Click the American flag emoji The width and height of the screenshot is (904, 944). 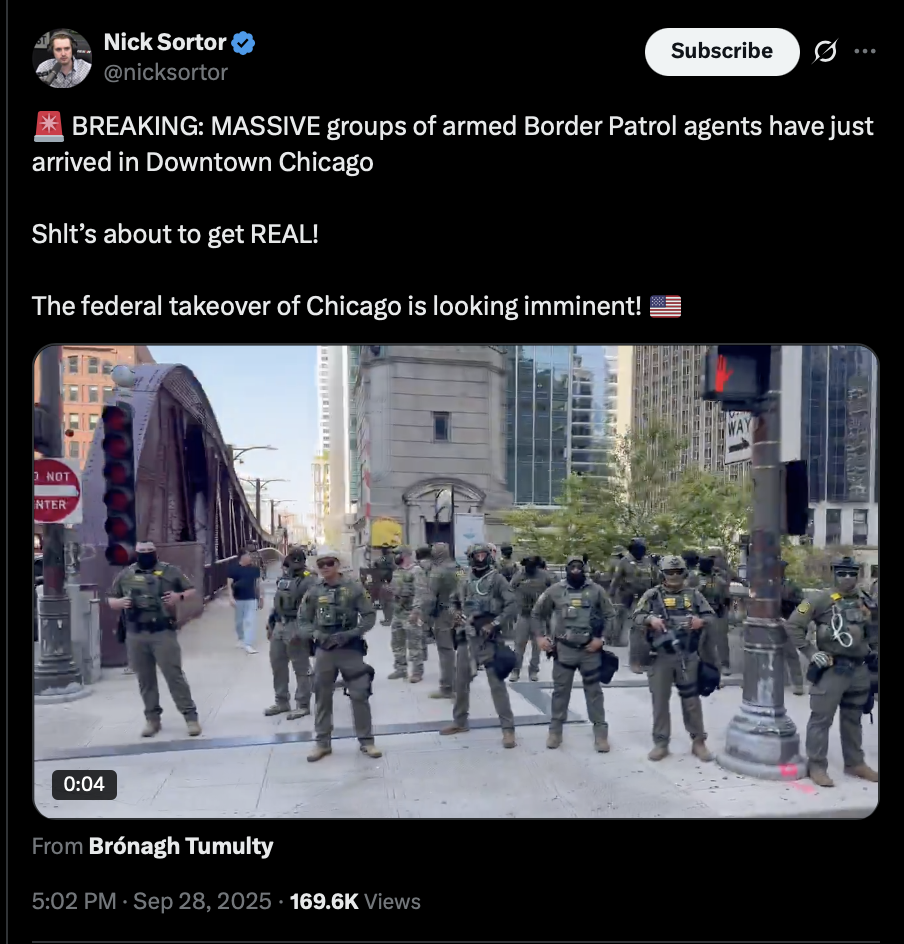(x=665, y=306)
